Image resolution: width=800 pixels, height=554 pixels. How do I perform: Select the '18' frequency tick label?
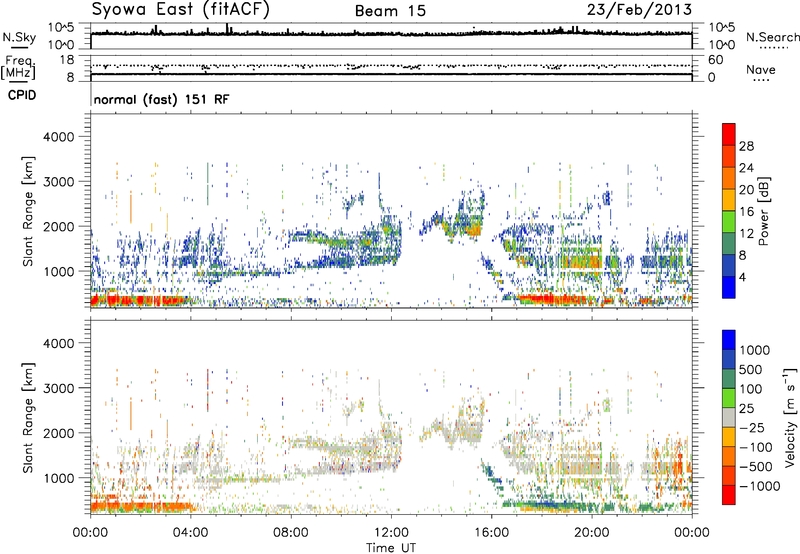(x=66, y=60)
